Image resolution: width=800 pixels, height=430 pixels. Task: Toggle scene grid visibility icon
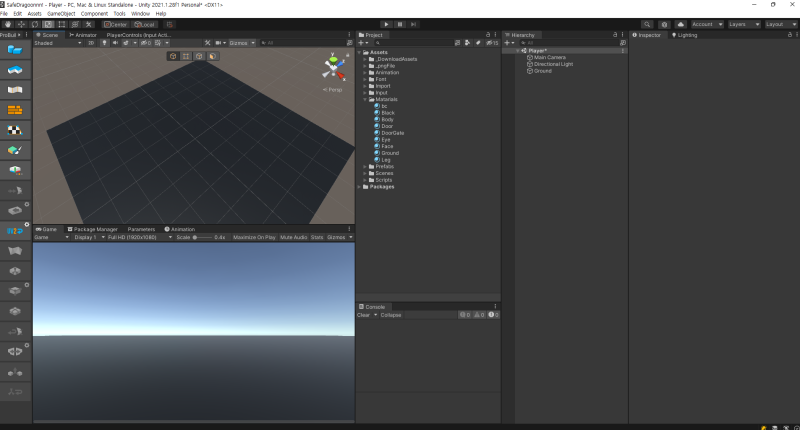click(x=158, y=43)
